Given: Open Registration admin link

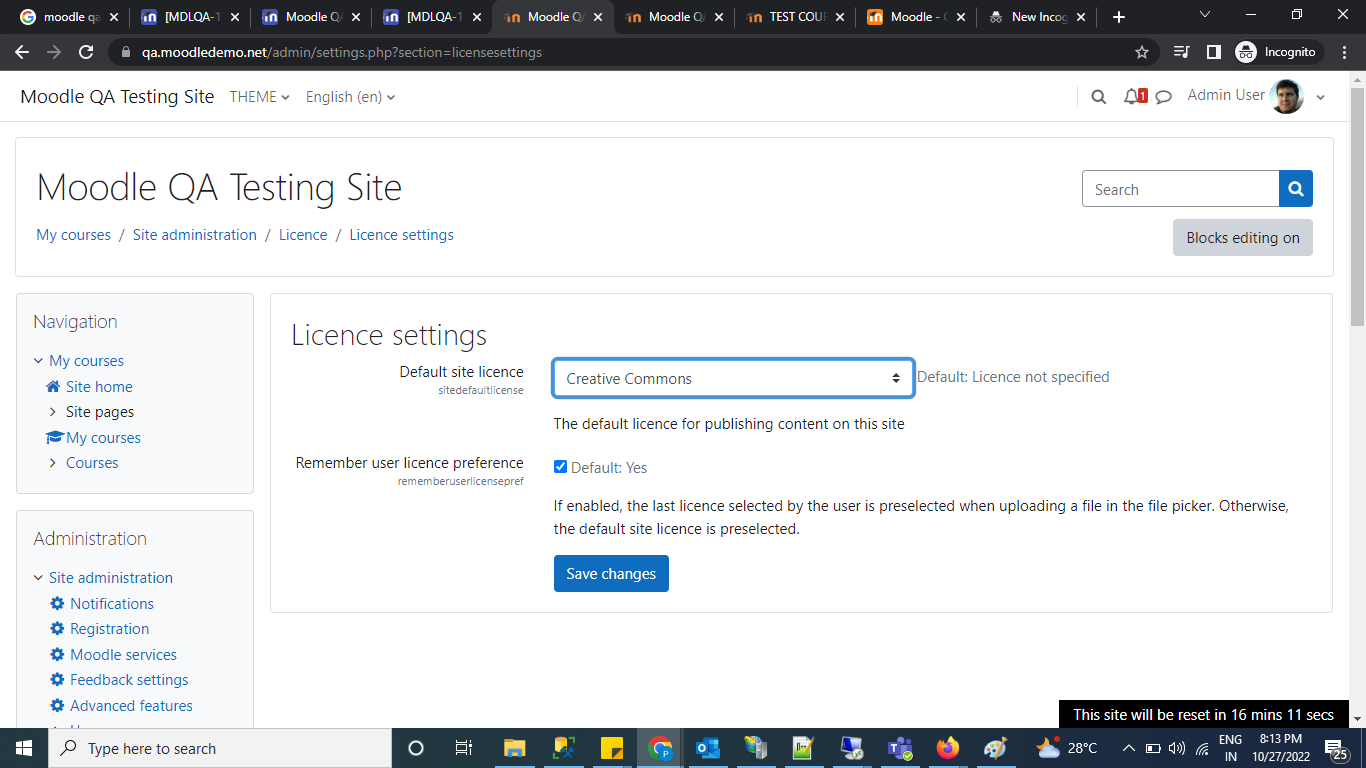Looking at the screenshot, I should pyautogui.click(x=110, y=629).
